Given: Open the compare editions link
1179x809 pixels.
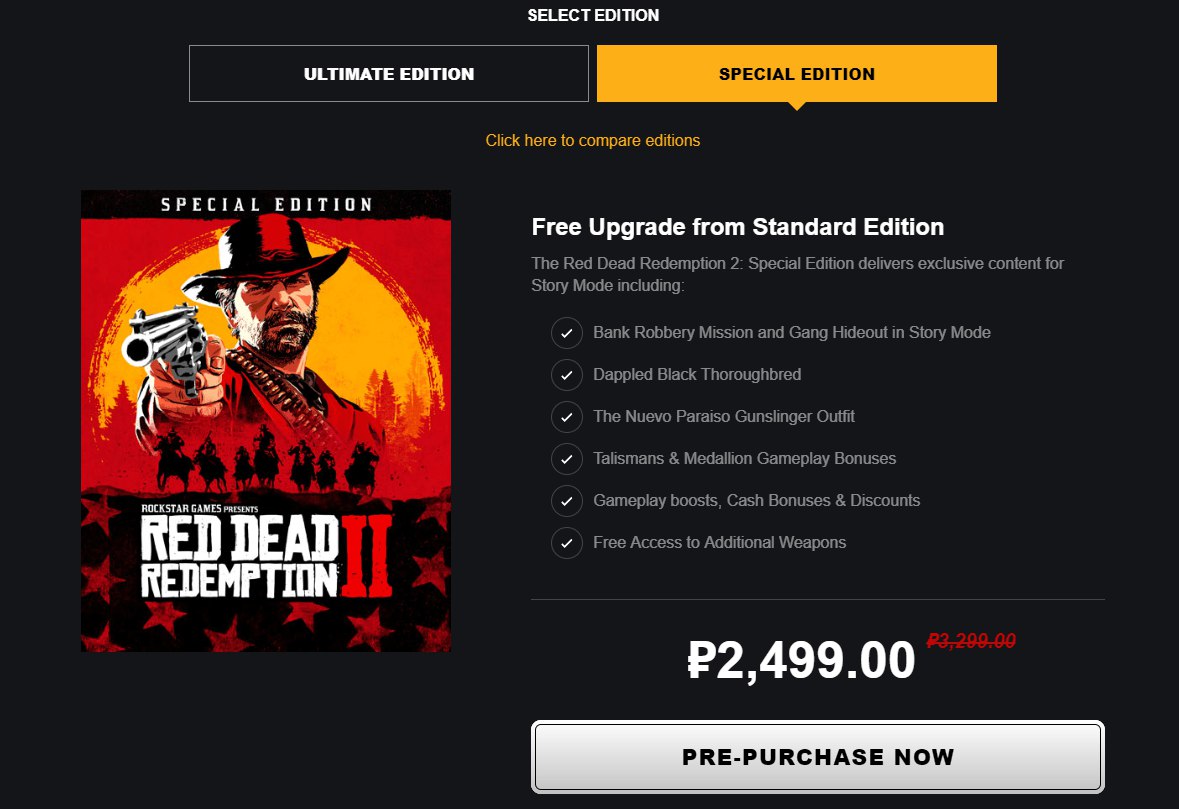Looking at the screenshot, I should 593,141.
